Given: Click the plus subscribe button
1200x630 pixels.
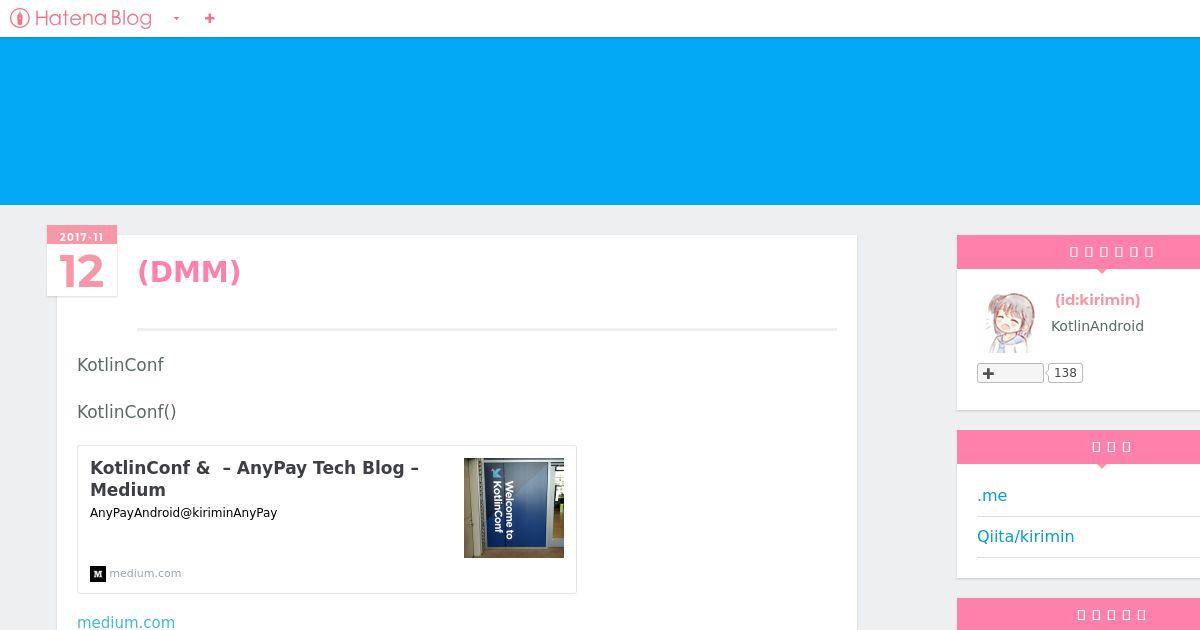Looking at the screenshot, I should 1010,373.
